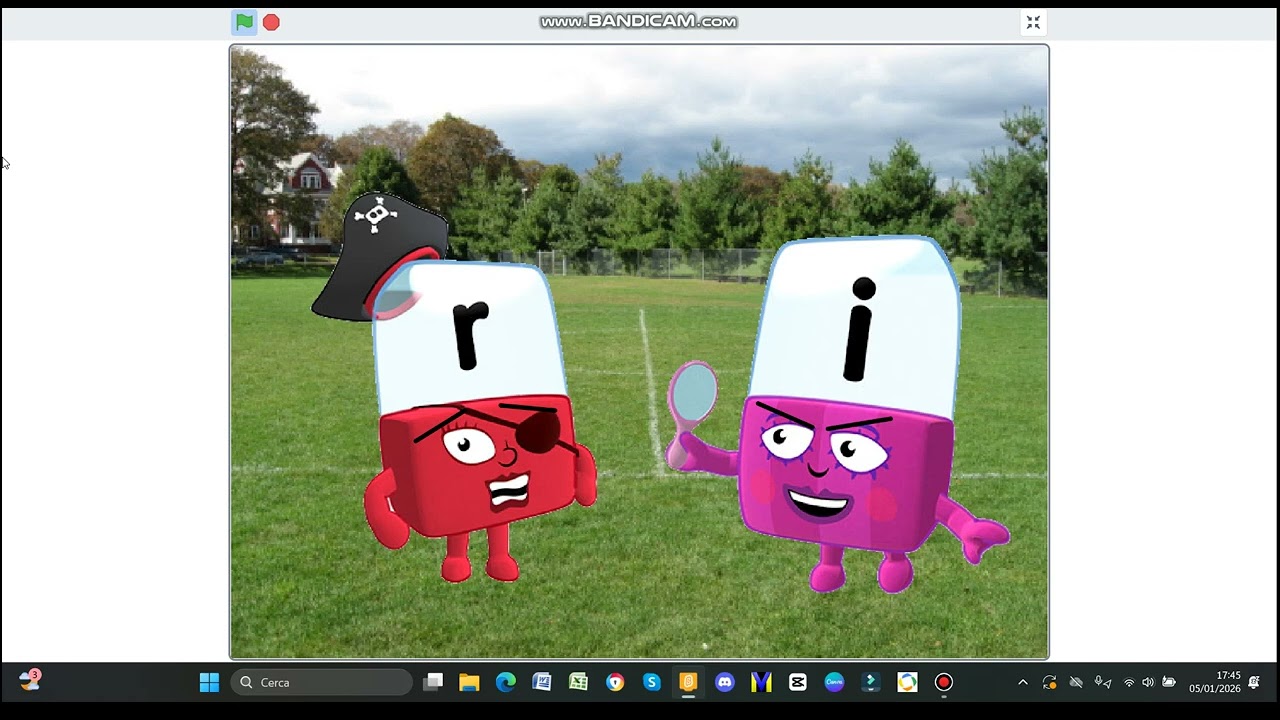Open Skype from the taskbar
The image size is (1280, 720).
tap(652, 682)
